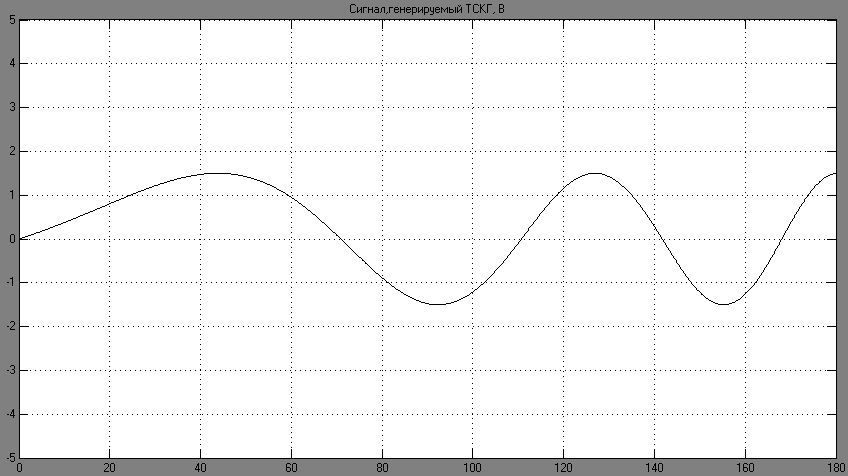Image resolution: width=848 pixels, height=476 pixels.
Task: Click the x-axis label '20'
Action: point(110,468)
